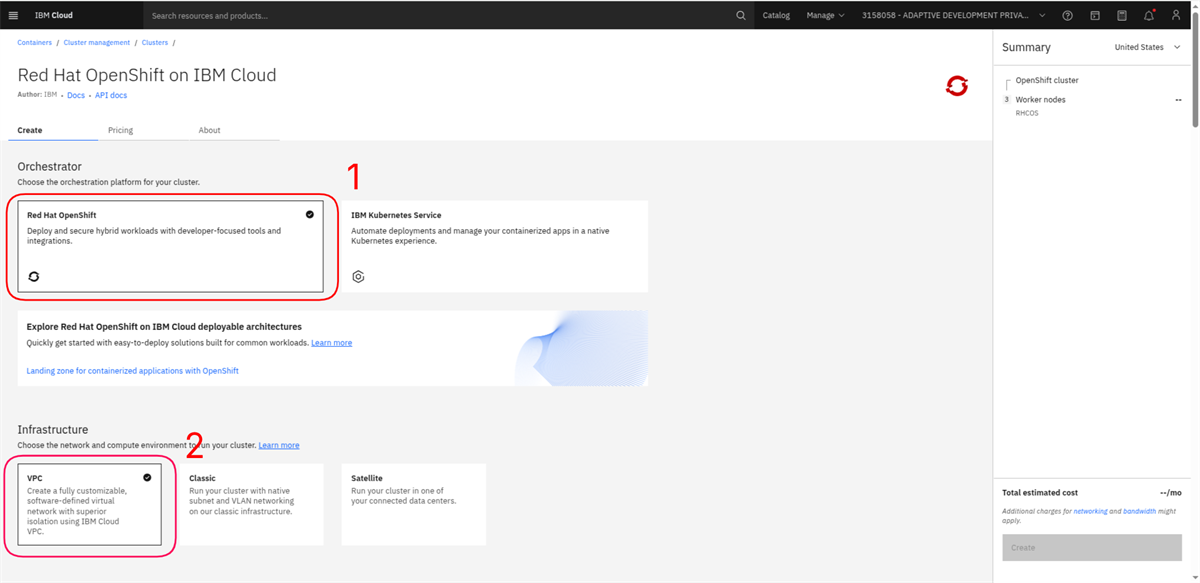The width and height of the screenshot is (1200, 583).
Task: Open the hamburger navigation menu
Action: 13,16
